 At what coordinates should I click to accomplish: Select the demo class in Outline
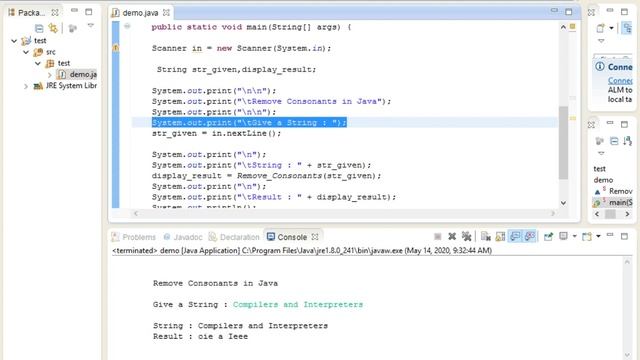point(603,180)
